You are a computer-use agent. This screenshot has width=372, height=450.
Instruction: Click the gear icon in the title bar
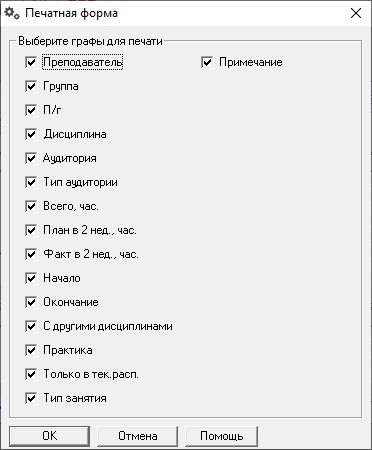[12, 14]
